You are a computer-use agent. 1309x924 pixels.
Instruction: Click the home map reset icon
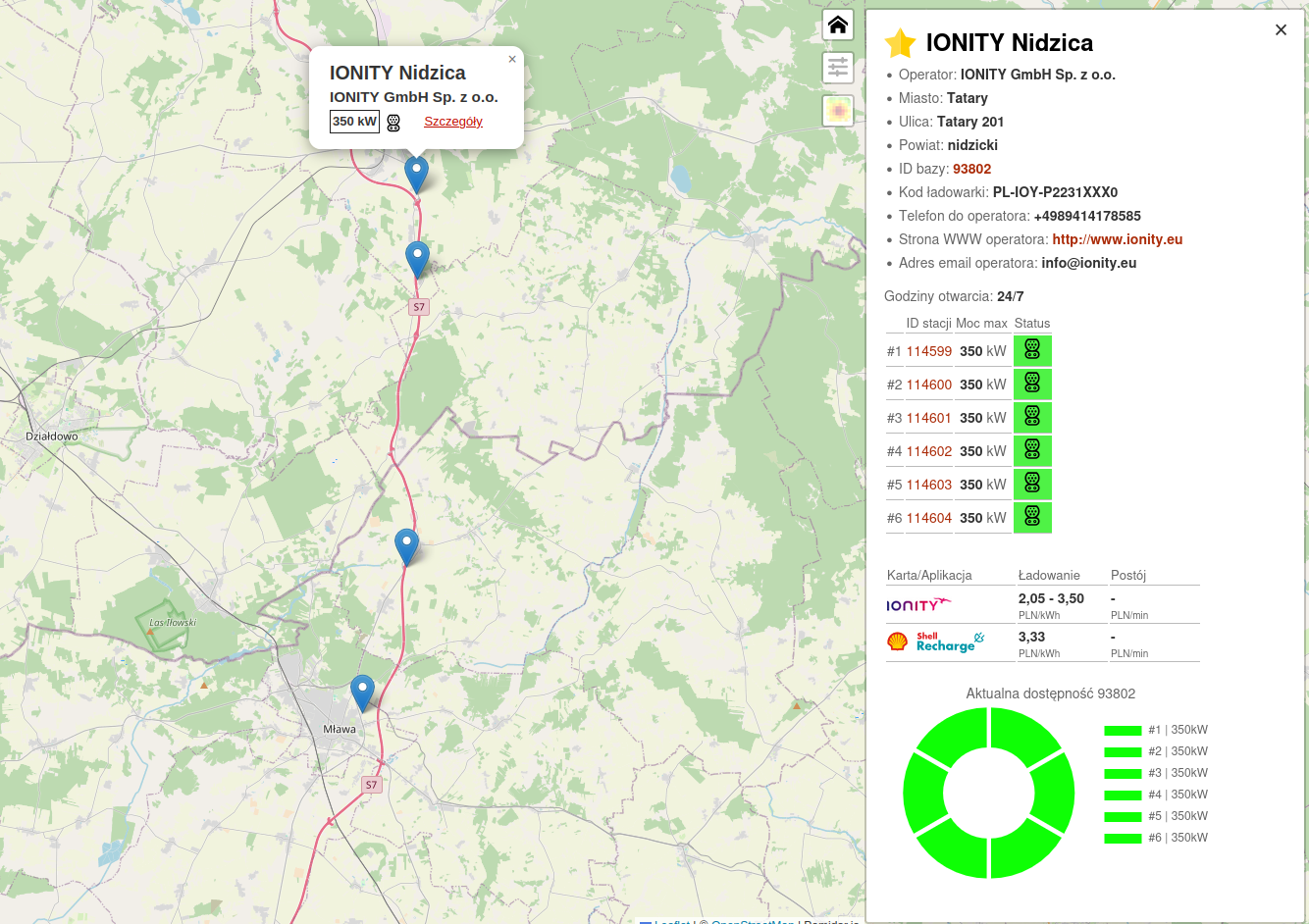click(838, 25)
